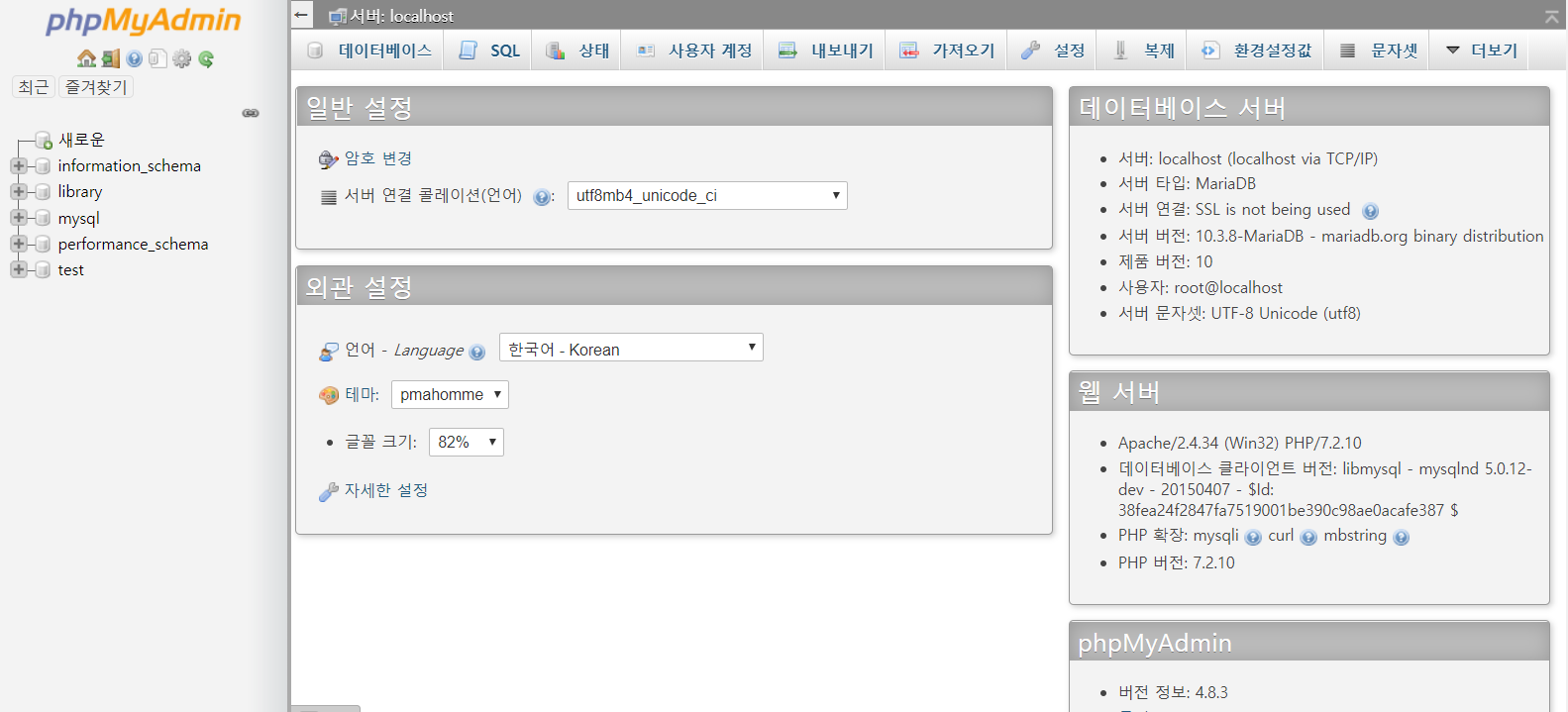
Task: Open the 사용자 계정 tab
Action: (694, 51)
